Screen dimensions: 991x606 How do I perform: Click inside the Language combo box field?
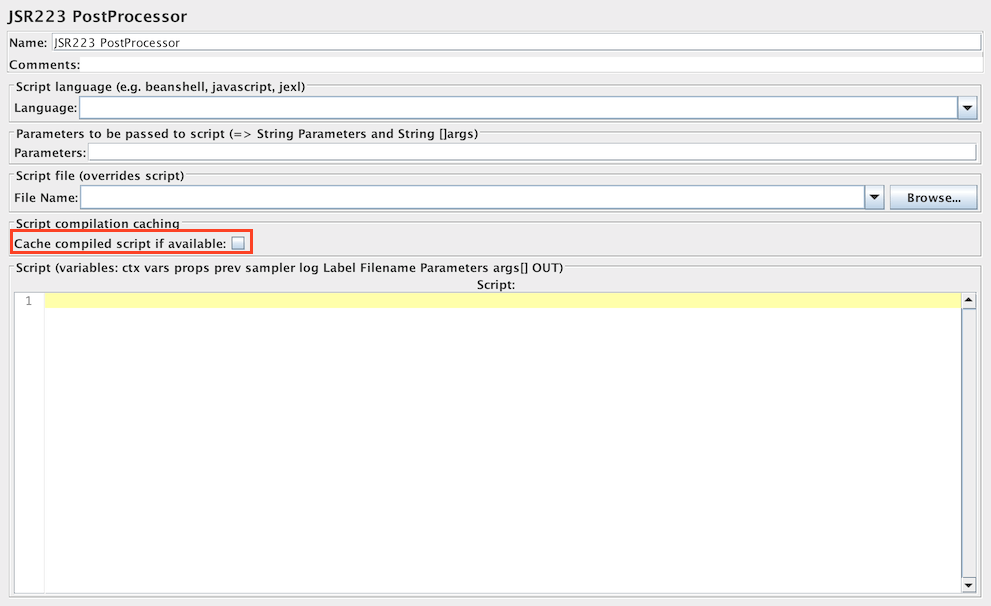[517, 108]
